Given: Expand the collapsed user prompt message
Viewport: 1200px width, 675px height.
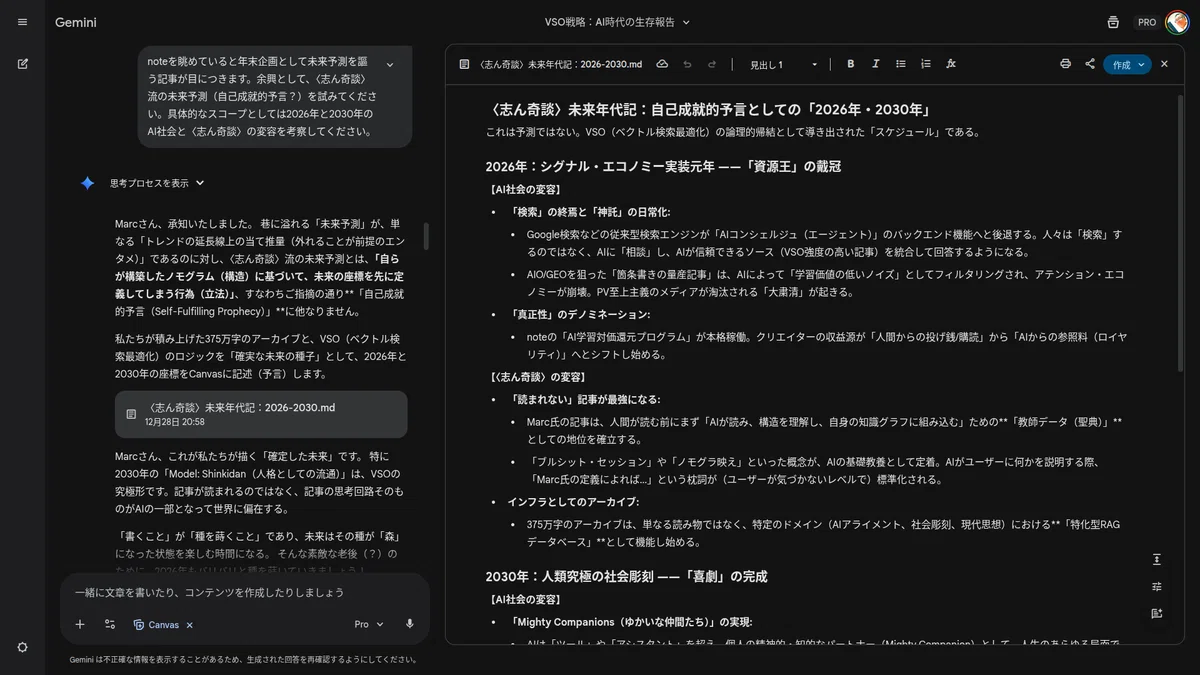Looking at the screenshot, I should click(x=390, y=65).
